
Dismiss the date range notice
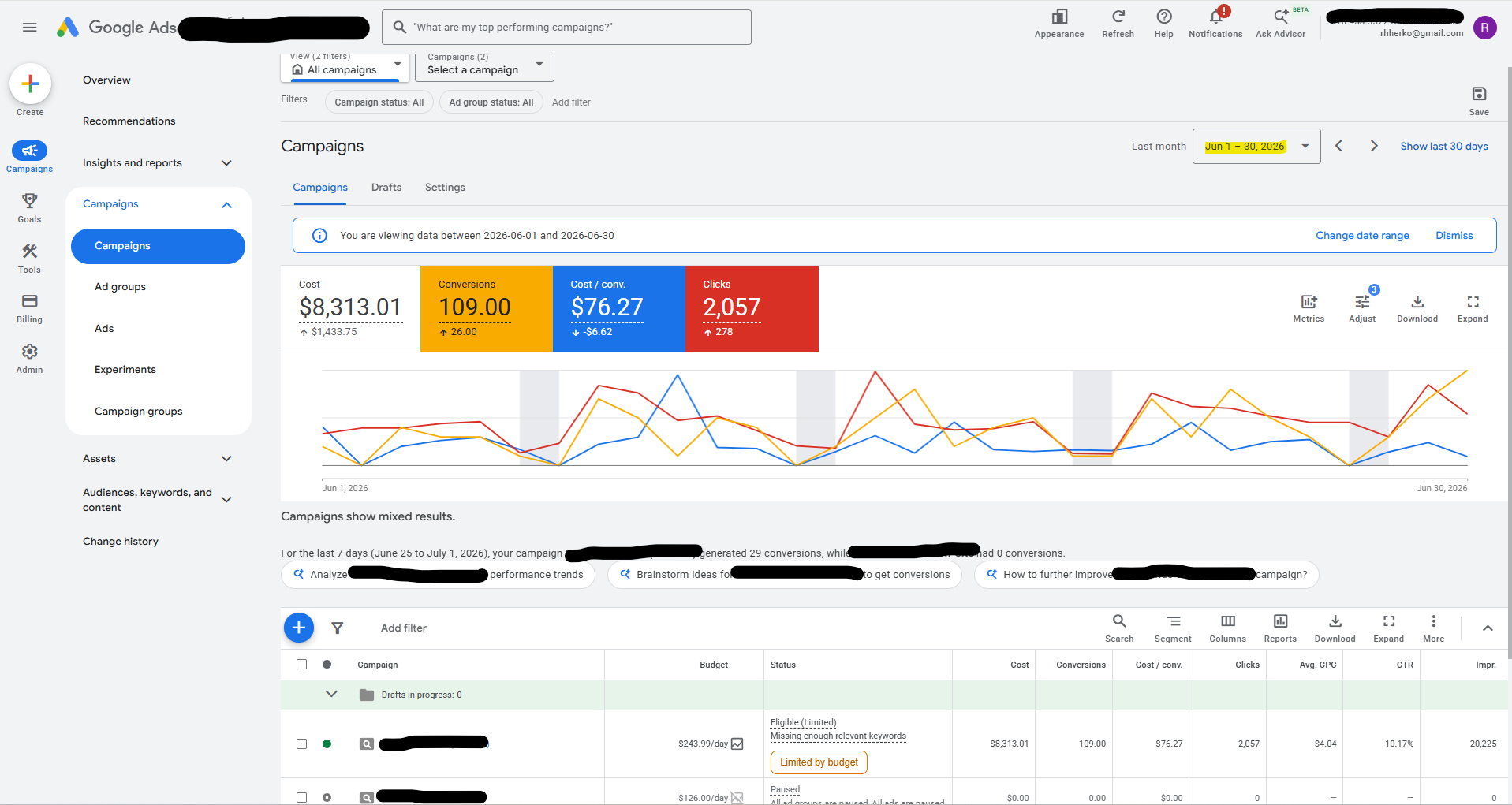[x=1454, y=236]
